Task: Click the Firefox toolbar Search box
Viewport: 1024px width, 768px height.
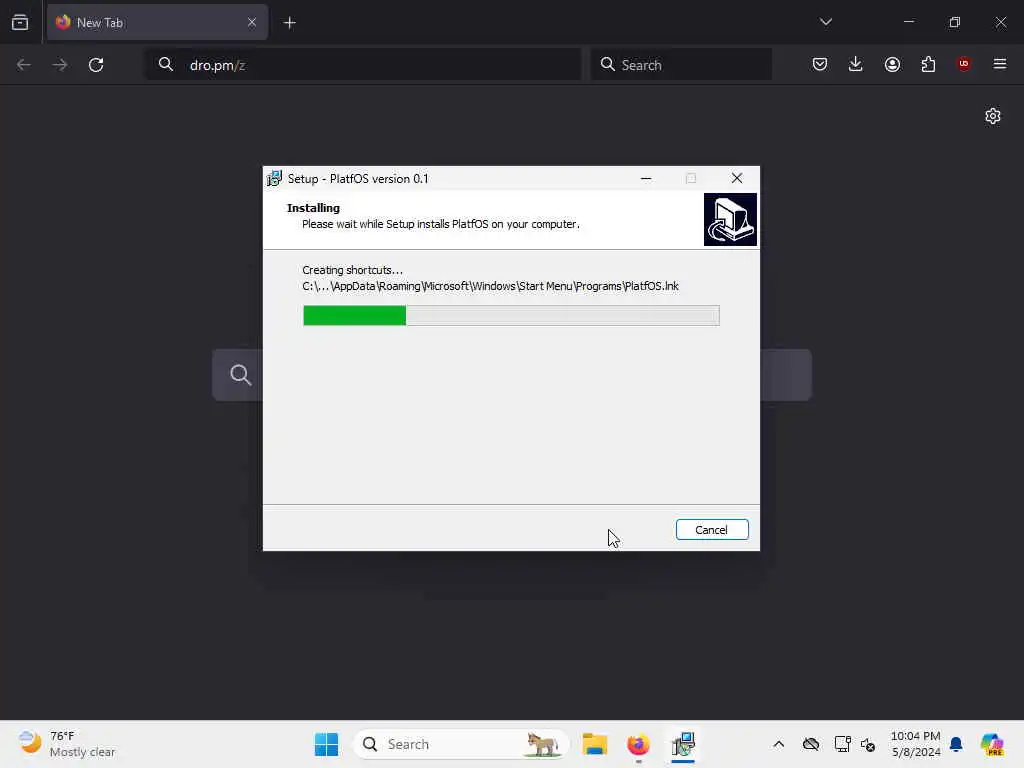Action: 681,65
